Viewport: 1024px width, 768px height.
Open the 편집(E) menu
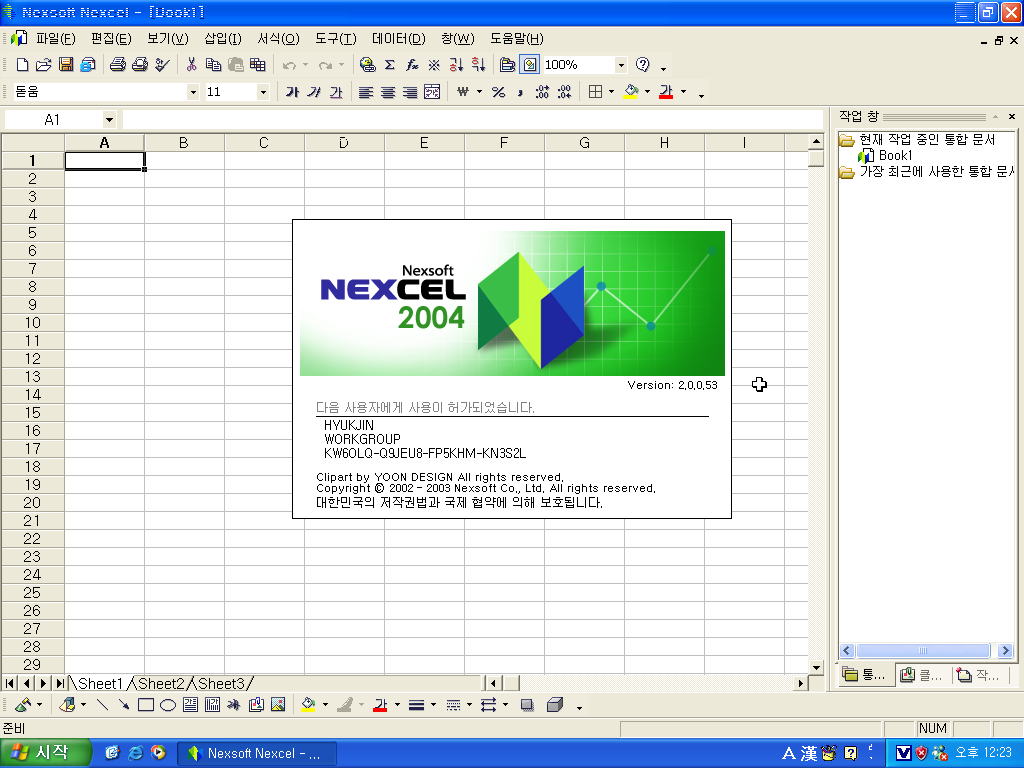point(111,39)
